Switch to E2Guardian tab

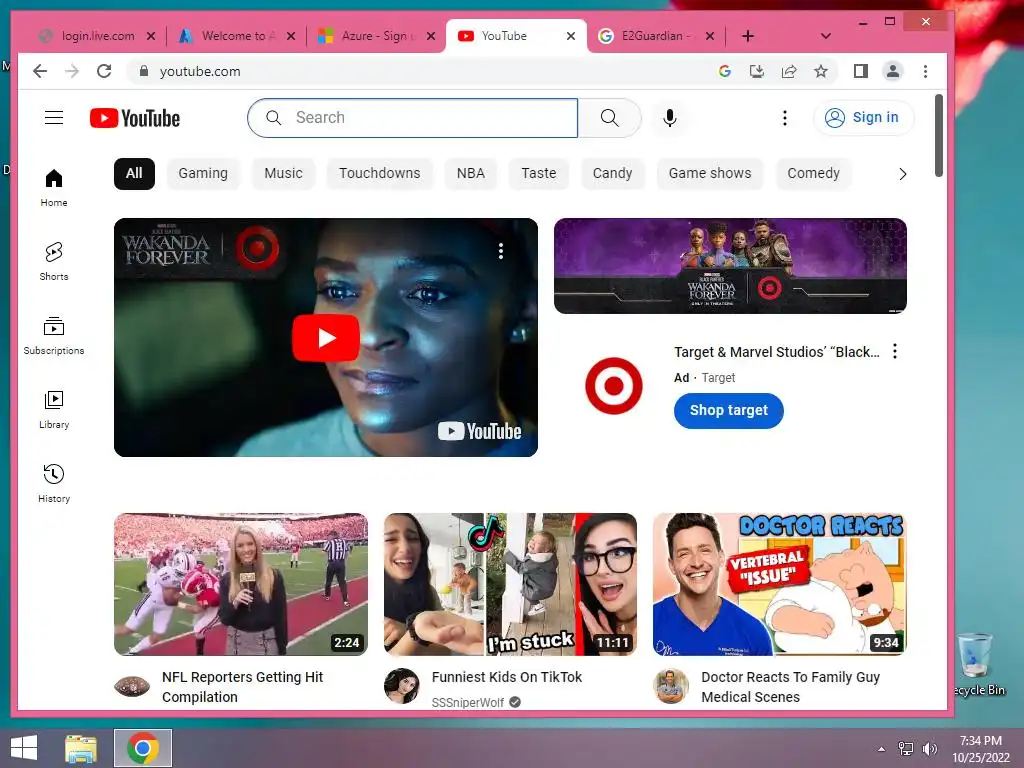click(x=656, y=36)
